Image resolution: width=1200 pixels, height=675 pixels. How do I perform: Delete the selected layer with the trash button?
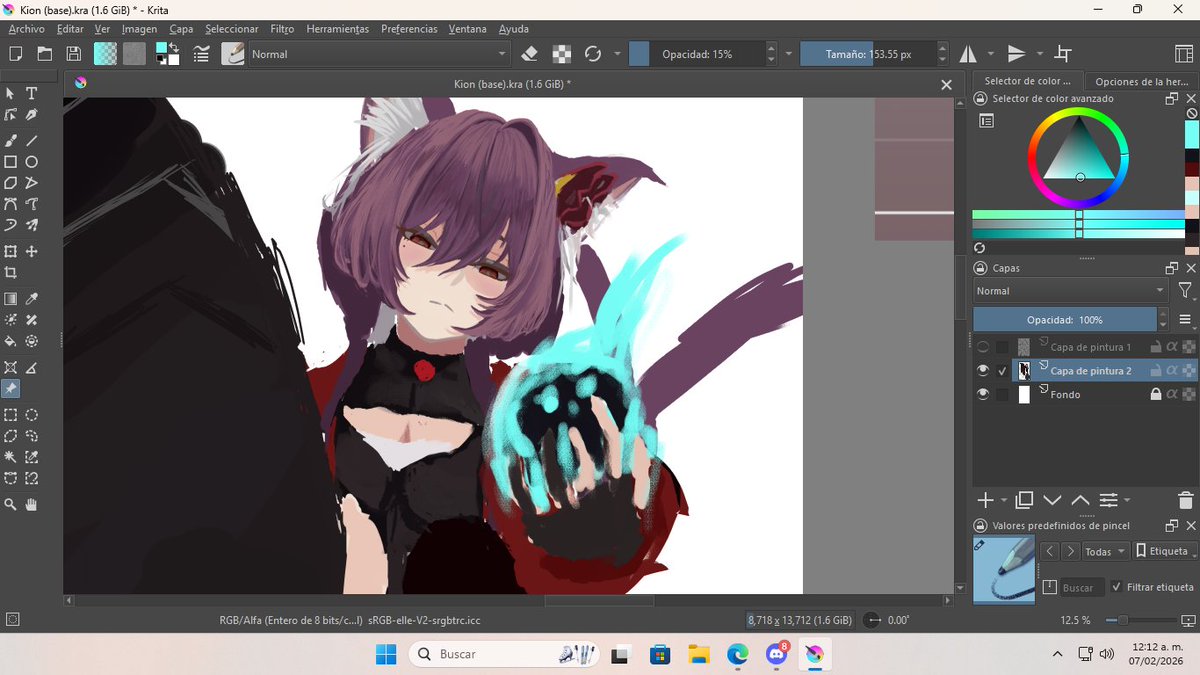pyautogui.click(x=1185, y=500)
